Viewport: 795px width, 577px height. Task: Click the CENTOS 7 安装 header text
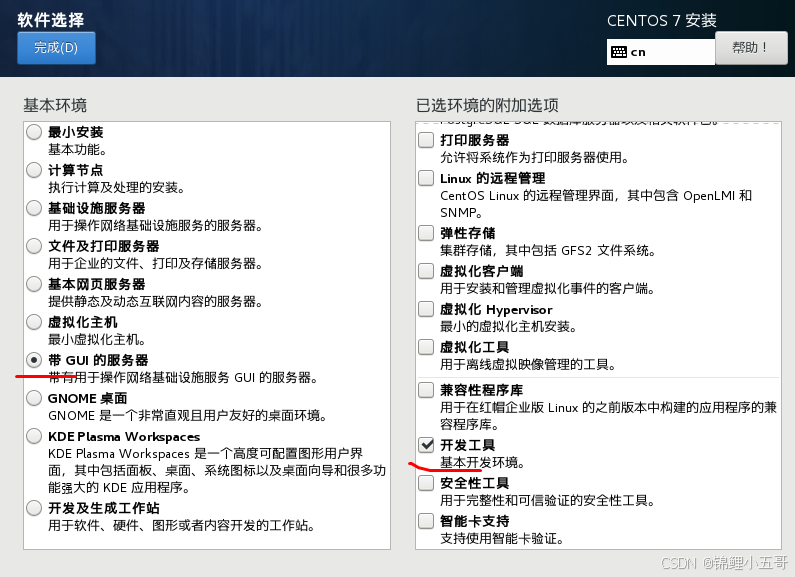click(662, 21)
